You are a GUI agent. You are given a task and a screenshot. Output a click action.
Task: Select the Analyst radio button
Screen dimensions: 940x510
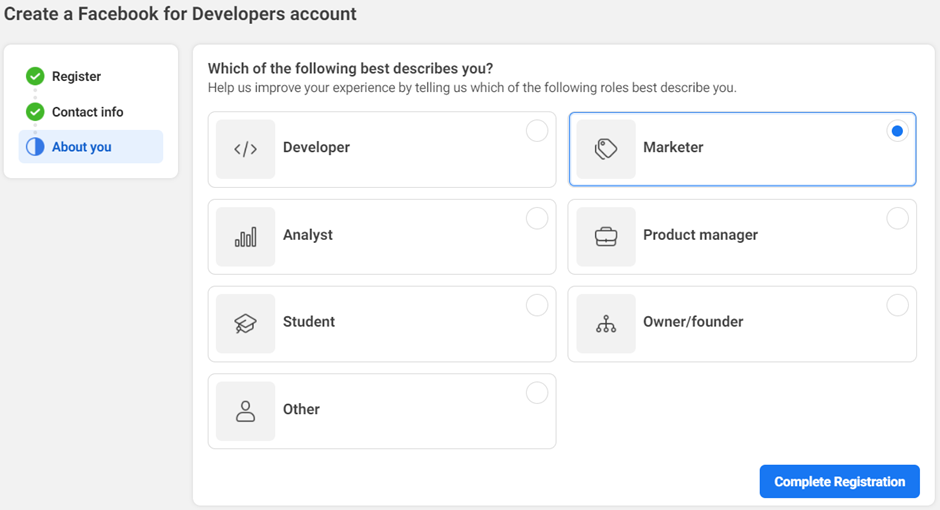coord(537,218)
